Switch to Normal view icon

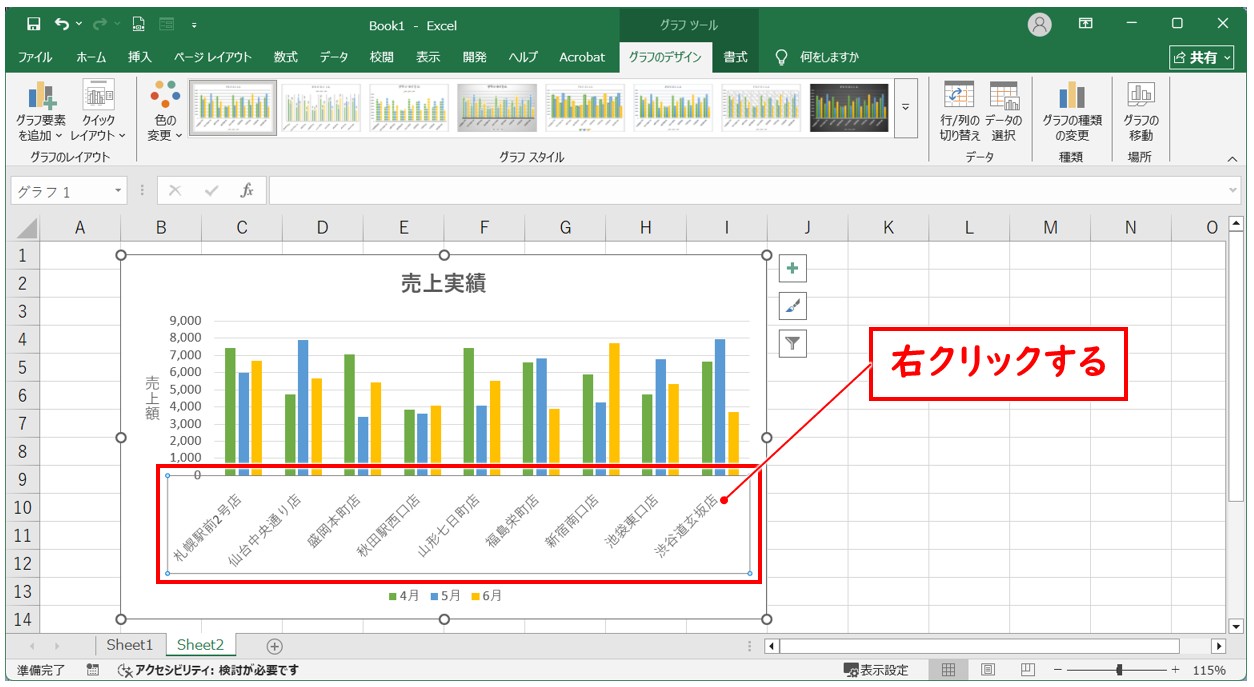pos(949,670)
